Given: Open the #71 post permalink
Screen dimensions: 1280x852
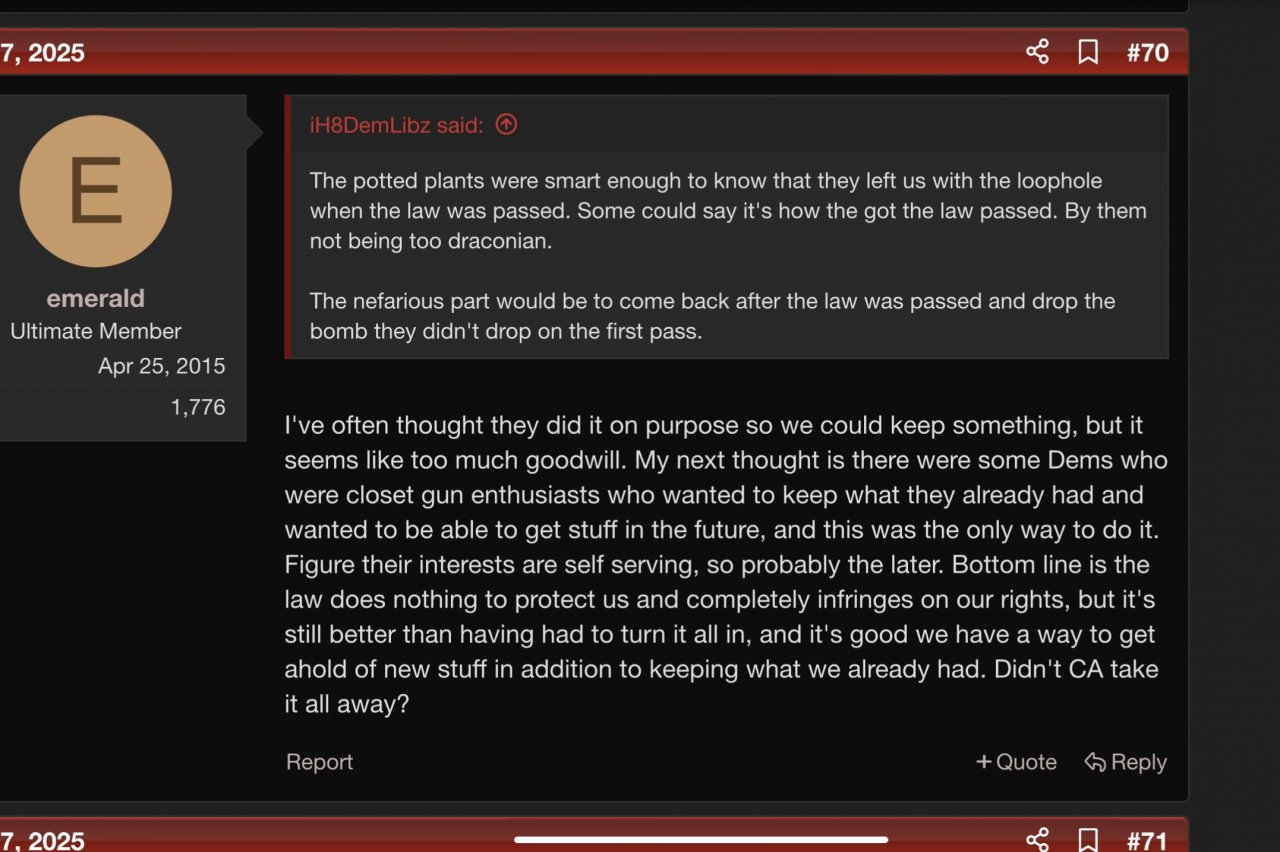Looking at the screenshot, I should pyautogui.click(x=1147, y=840).
